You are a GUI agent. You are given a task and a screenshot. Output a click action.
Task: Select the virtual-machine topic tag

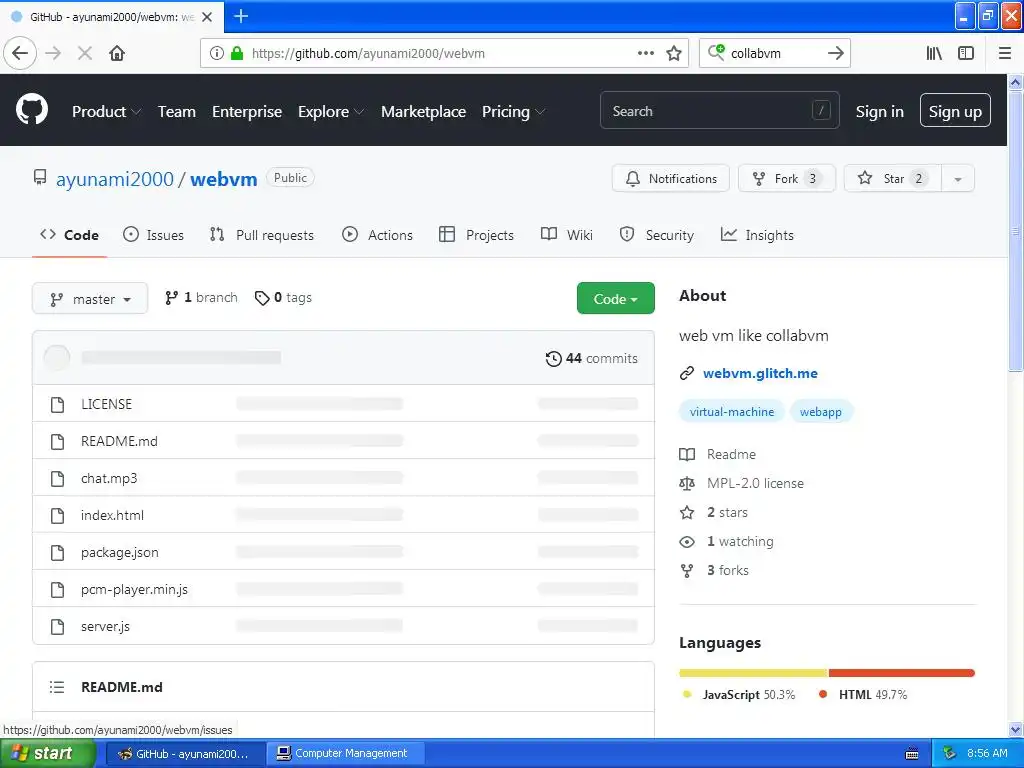731,412
